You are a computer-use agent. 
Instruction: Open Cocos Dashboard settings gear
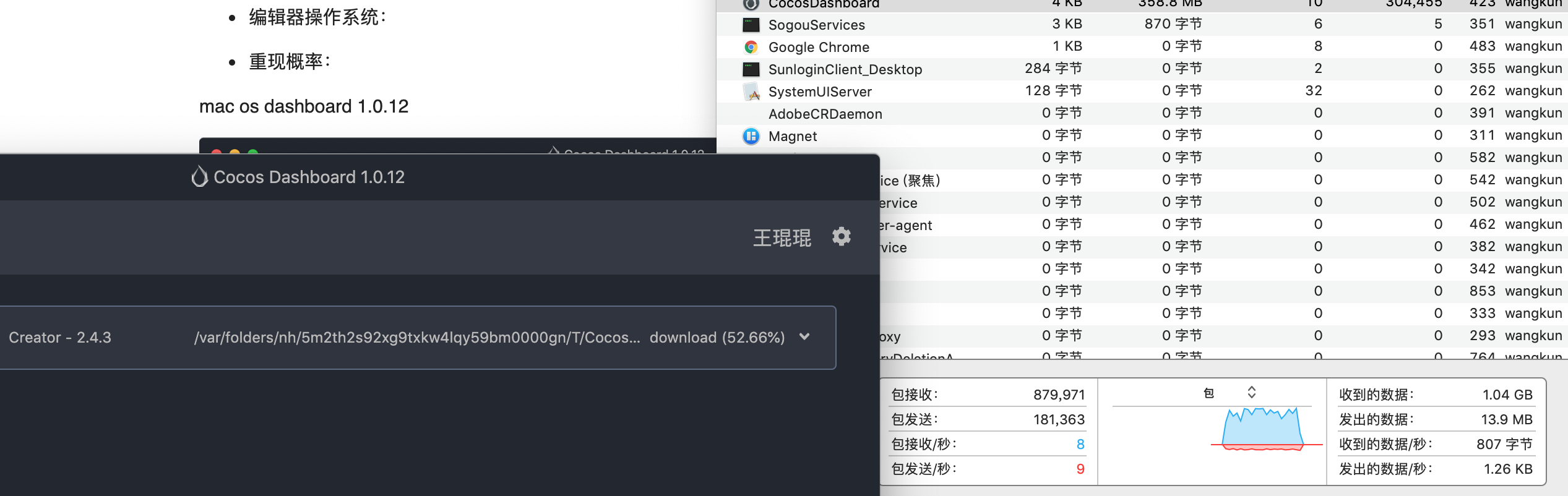pos(841,237)
